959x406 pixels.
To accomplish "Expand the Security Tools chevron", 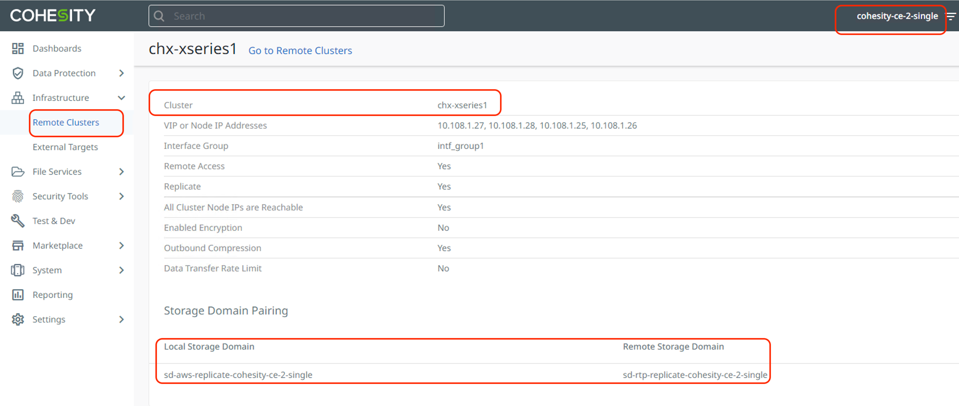I will pyautogui.click(x=121, y=196).
